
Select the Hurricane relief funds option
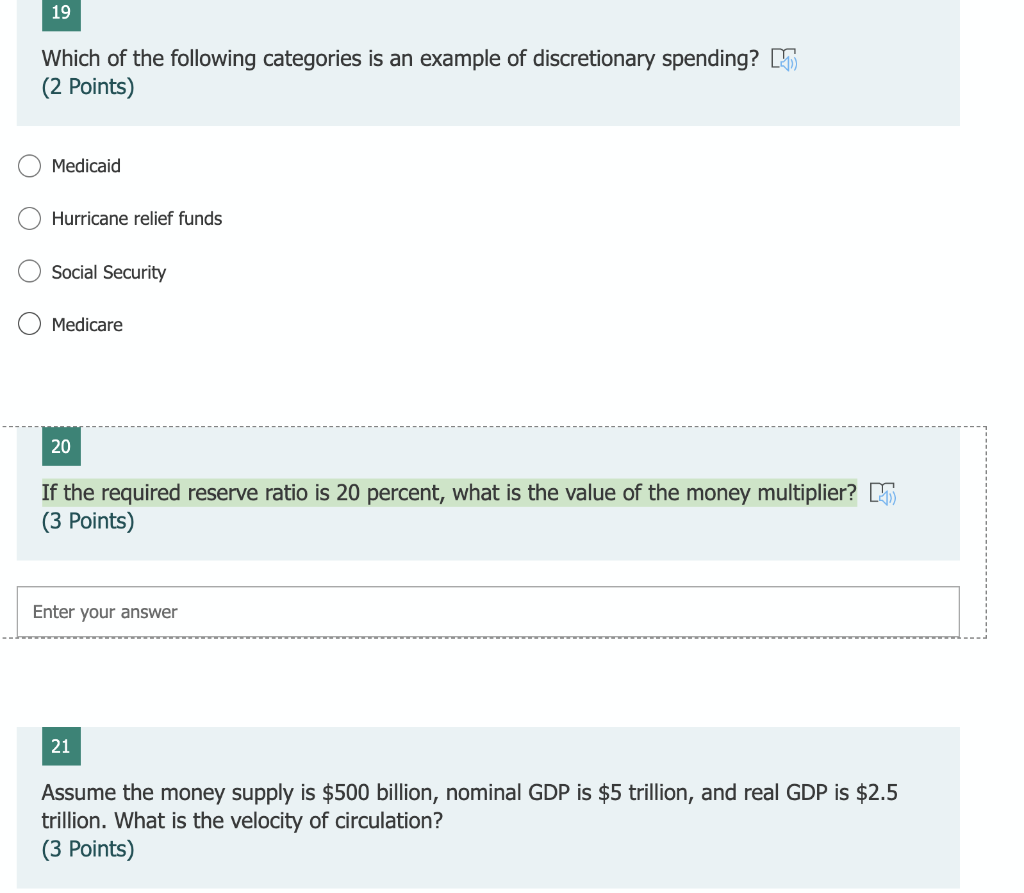(29, 218)
